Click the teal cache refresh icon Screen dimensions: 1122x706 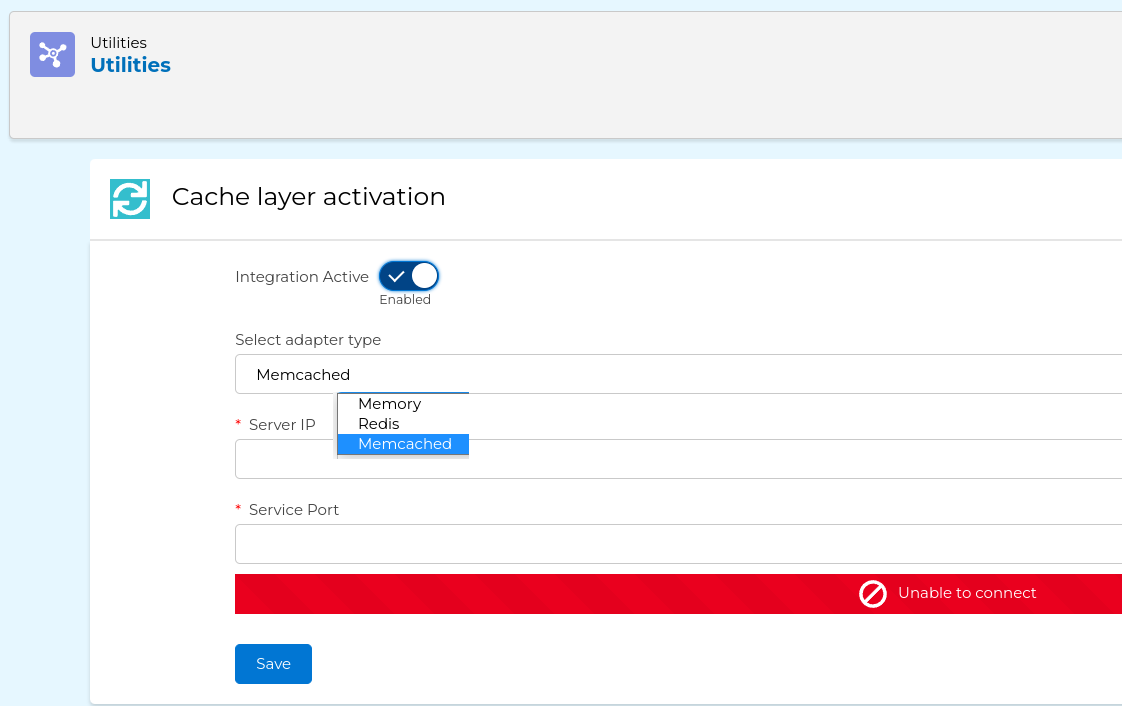pos(130,199)
